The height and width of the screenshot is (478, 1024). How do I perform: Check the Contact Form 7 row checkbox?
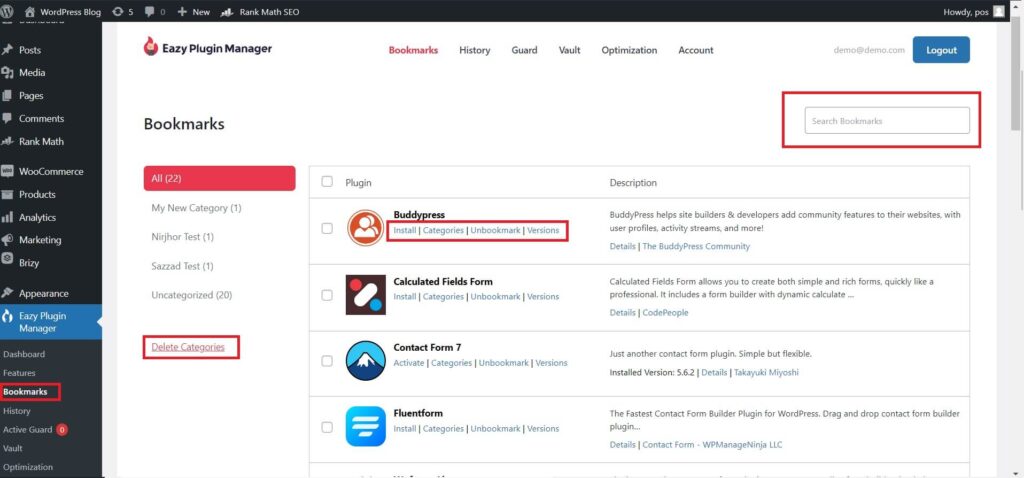click(x=327, y=360)
